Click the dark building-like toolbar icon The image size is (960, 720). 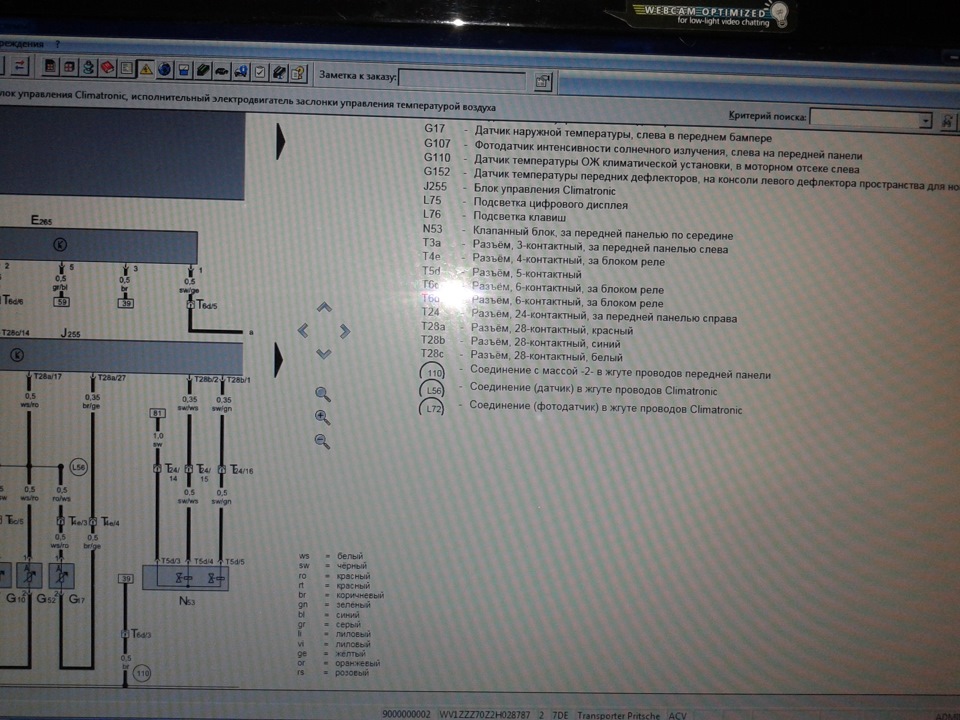51,67
